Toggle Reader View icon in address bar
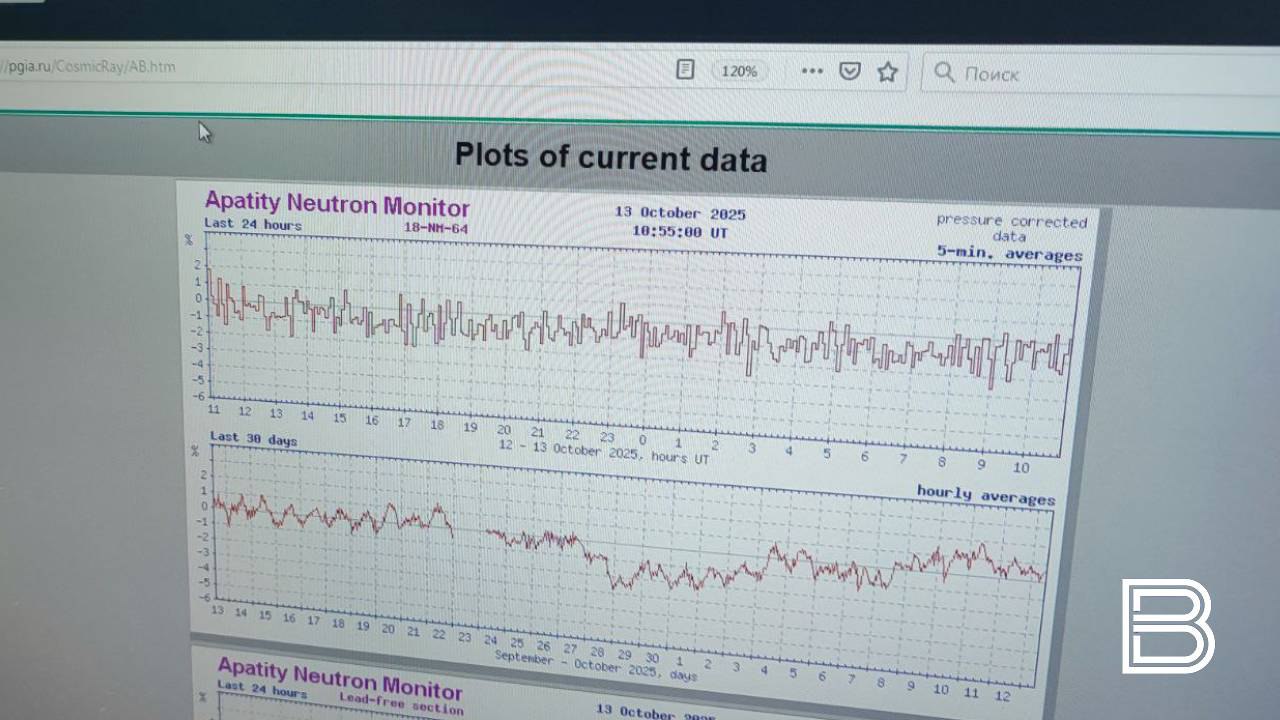 (x=685, y=70)
